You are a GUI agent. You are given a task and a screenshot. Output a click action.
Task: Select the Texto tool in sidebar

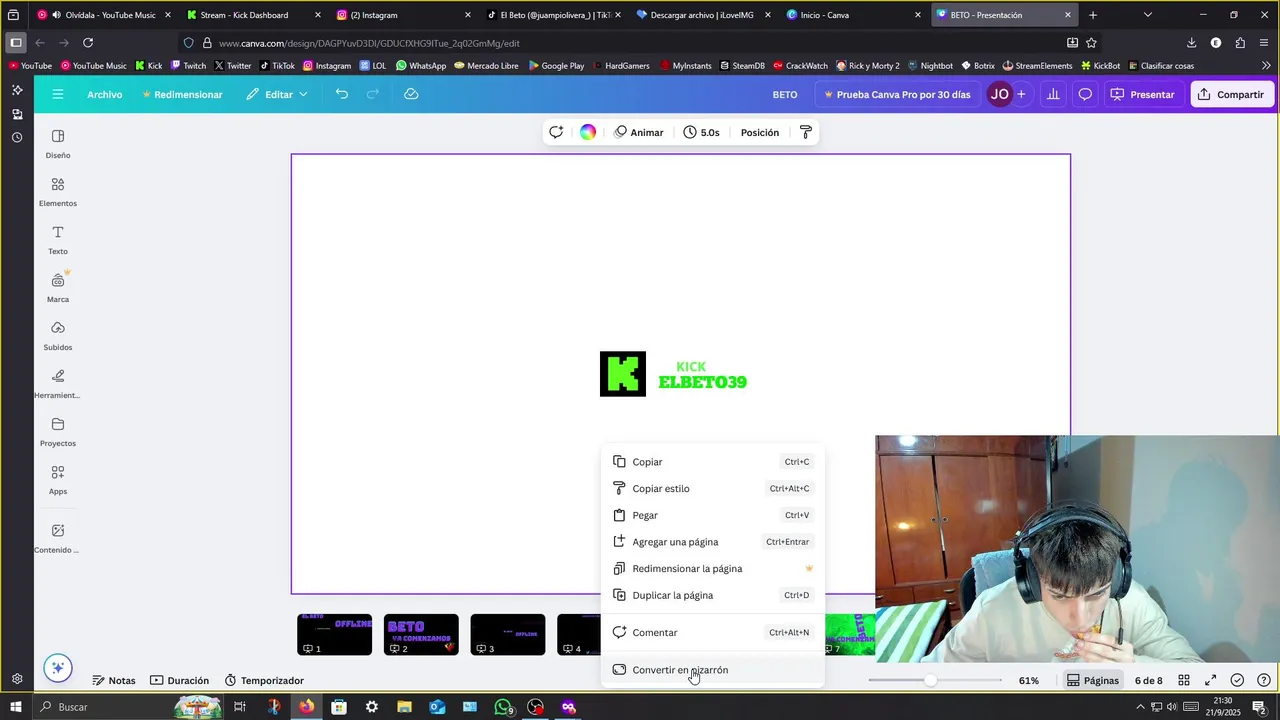(x=58, y=240)
